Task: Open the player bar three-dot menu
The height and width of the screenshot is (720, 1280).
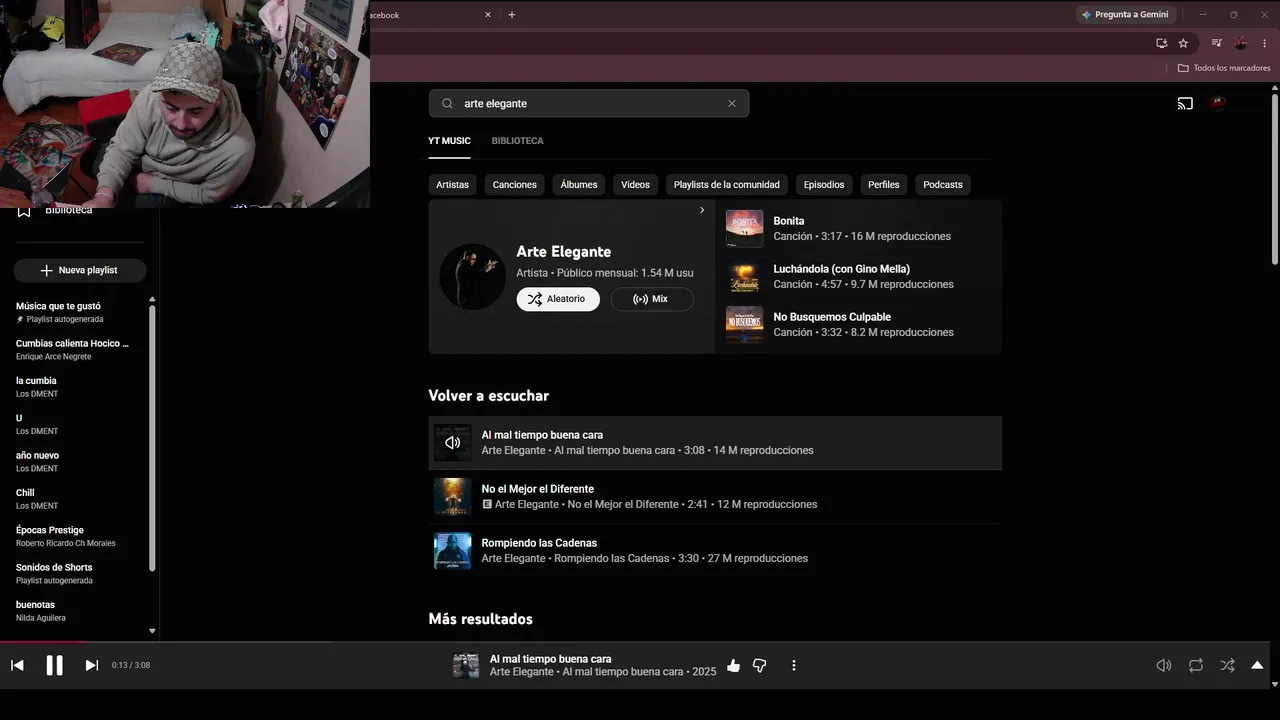Action: pyautogui.click(x=794, y=665)
